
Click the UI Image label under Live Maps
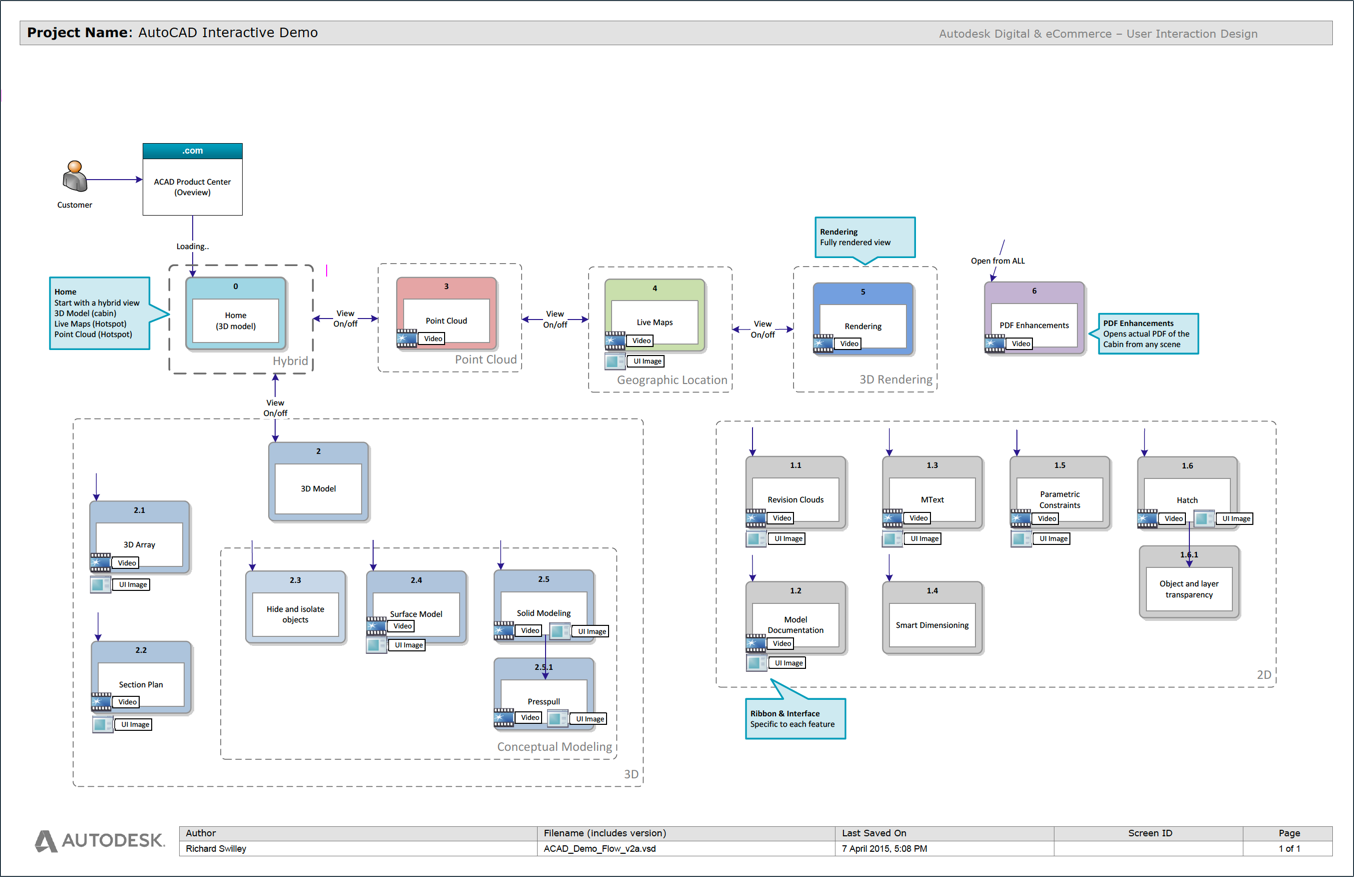647,361
